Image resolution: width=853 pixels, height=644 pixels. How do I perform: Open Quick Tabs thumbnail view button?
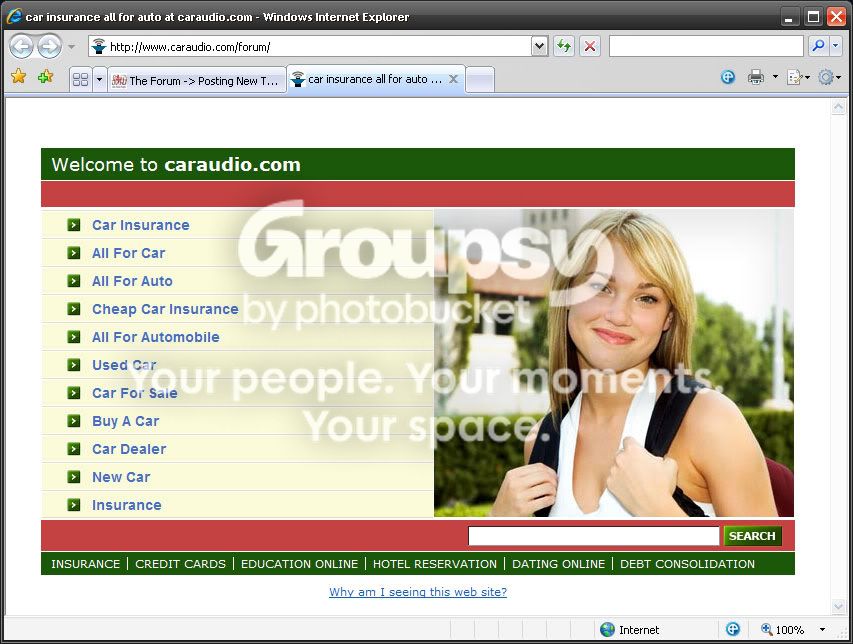tap(81, 80)
